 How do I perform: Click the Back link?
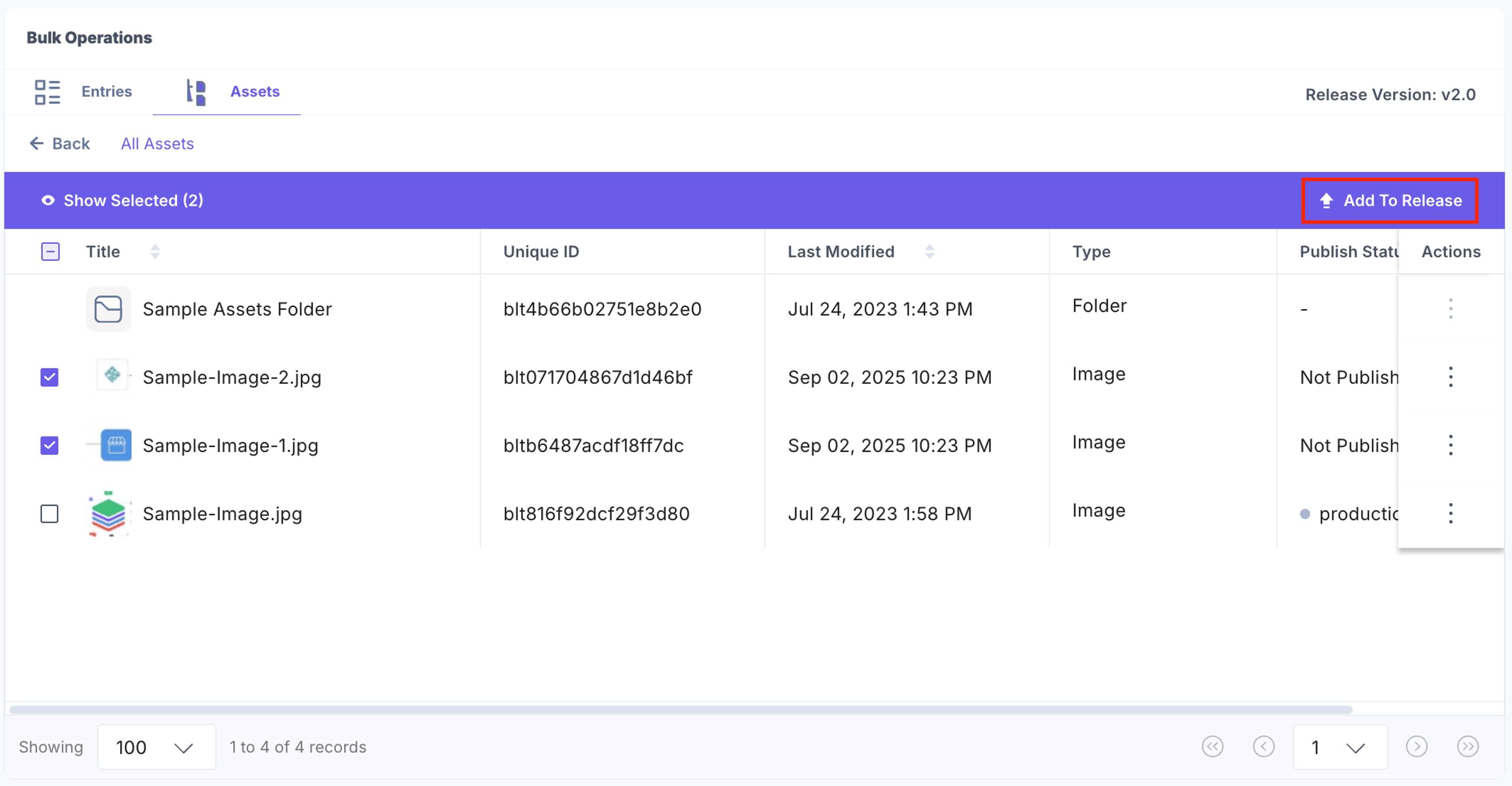pos(60,144)
